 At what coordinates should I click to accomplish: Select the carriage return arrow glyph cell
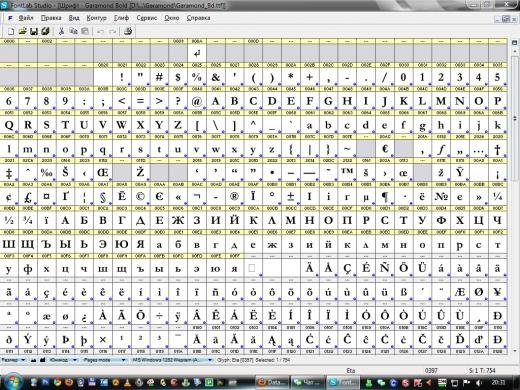click(197, 53)
